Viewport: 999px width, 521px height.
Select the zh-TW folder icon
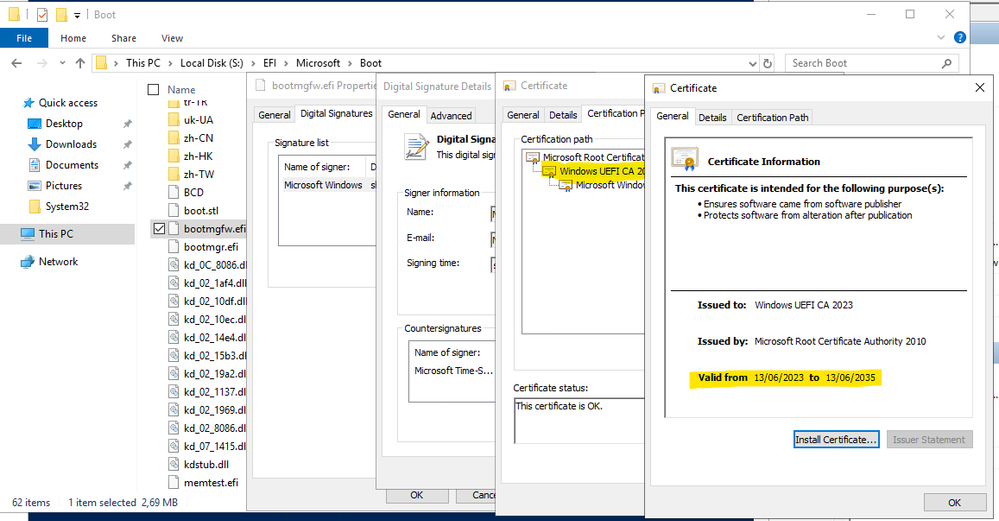pyautogui.click(x=173, y=174)
